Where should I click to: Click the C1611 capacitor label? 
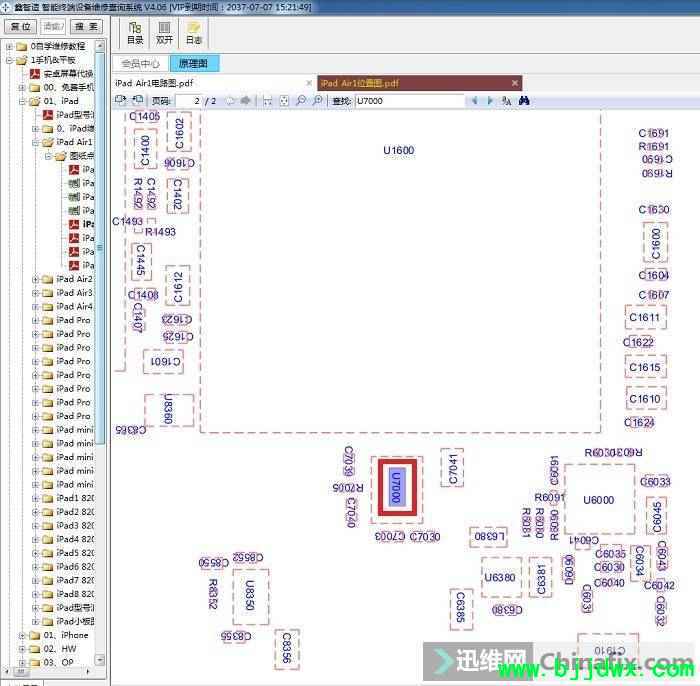click(x=645, y=317)
